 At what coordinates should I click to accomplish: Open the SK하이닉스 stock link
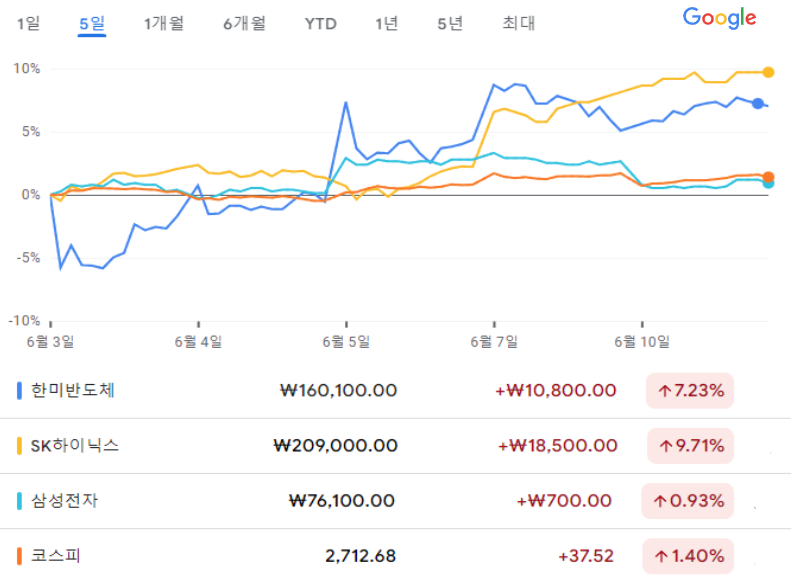(x=76, y=445)
